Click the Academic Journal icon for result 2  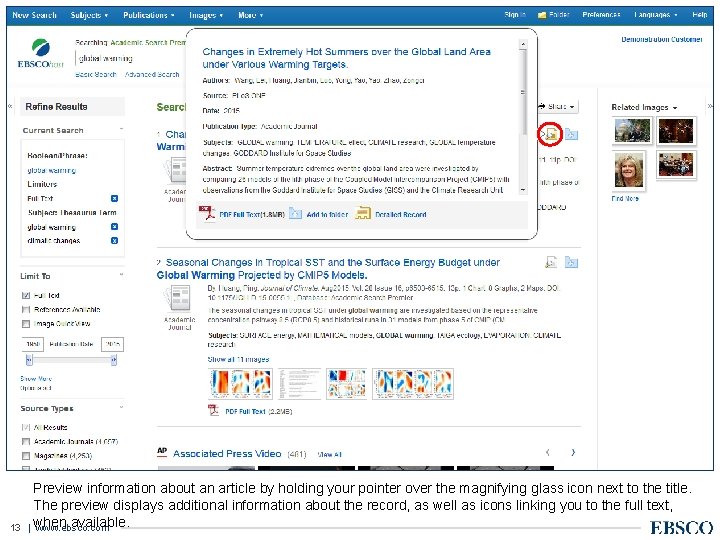point(180,298)
